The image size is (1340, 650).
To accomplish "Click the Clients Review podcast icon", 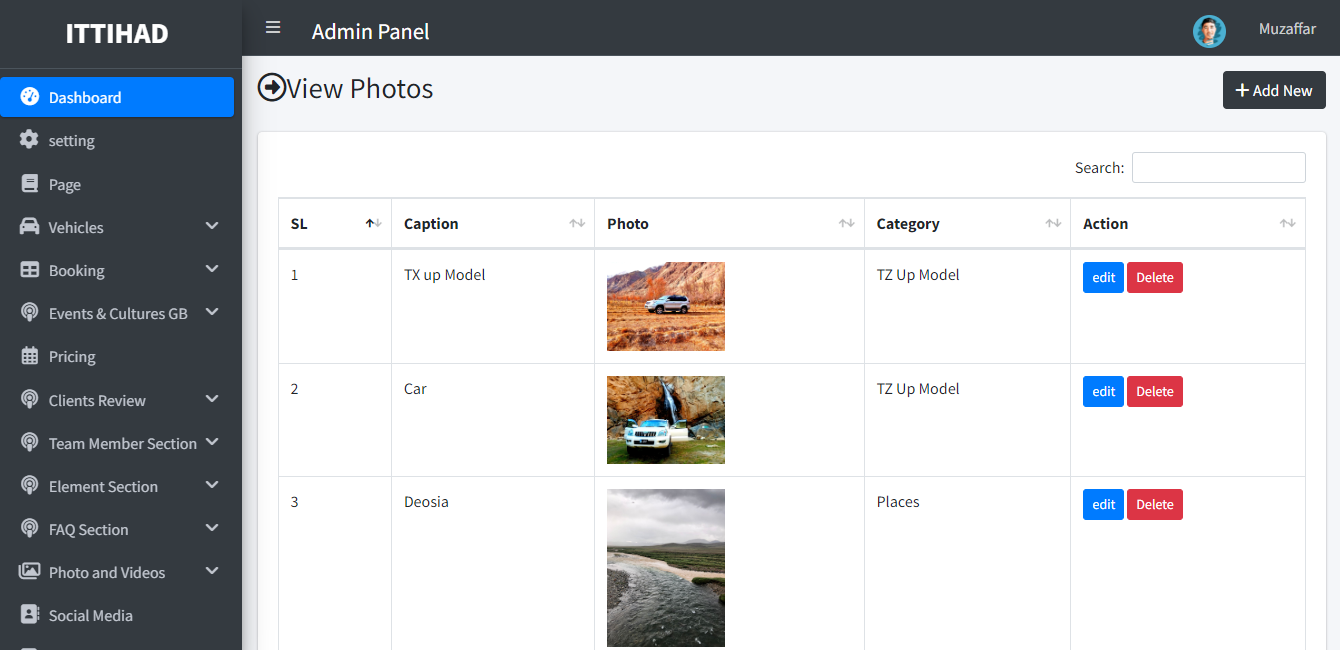I will 30,400.
